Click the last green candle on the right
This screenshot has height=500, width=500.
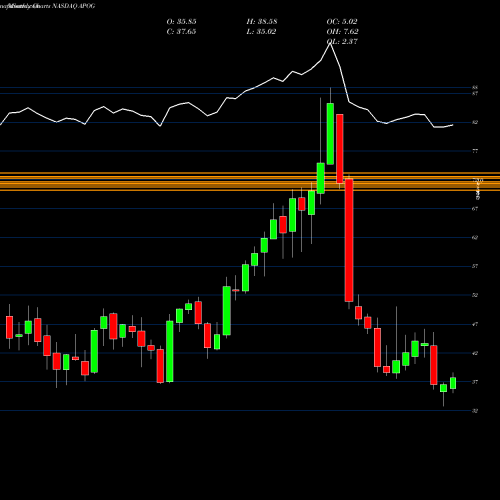click(453, 383)
